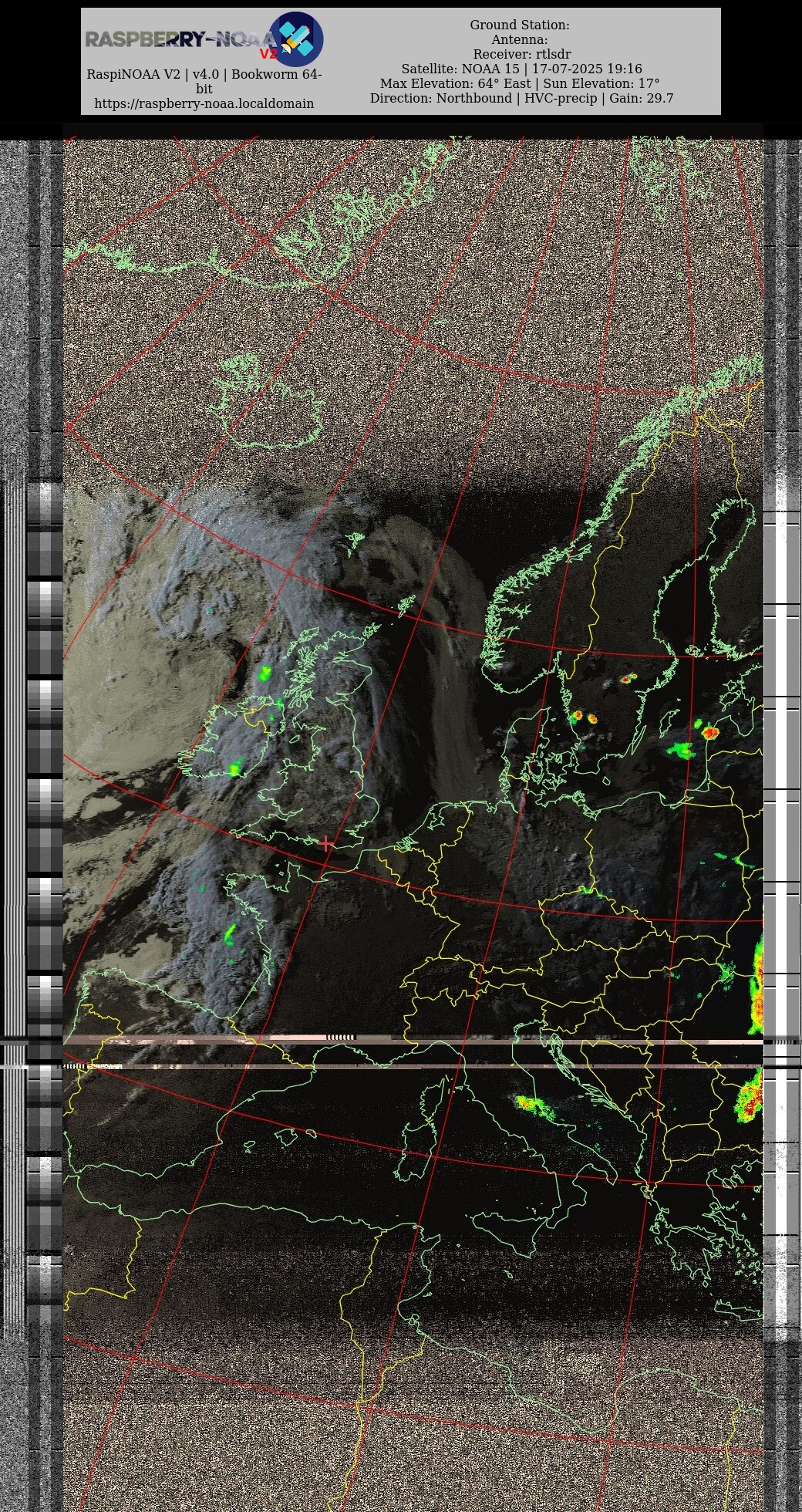Click the "Receiver: rtlsdr" text

[x=522, y=55]
